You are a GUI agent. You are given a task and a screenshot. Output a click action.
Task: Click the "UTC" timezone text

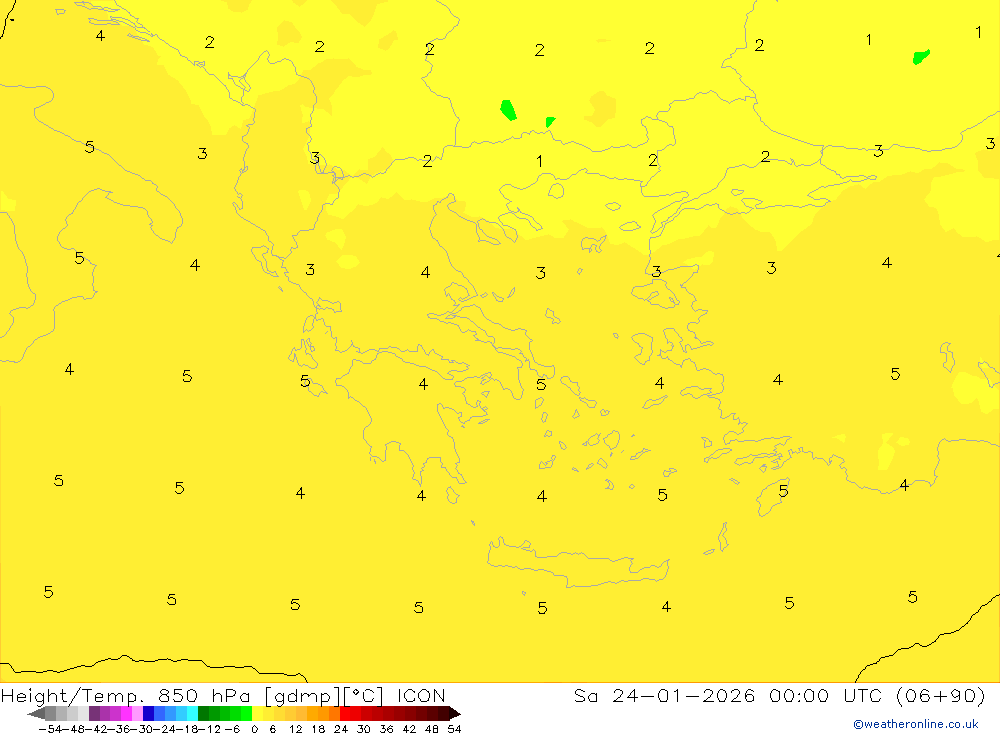[862, 695]
